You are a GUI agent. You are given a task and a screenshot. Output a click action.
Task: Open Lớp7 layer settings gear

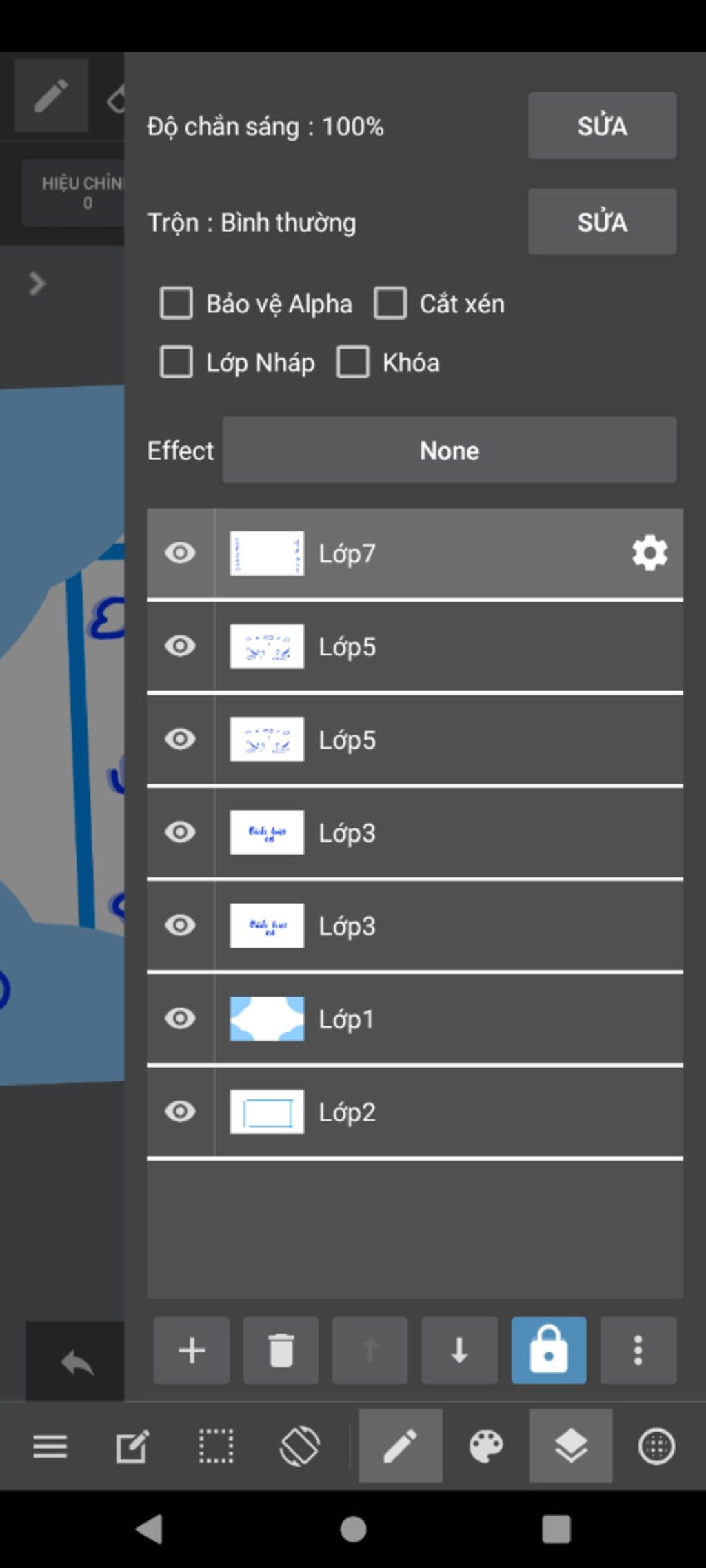pyautogui.click(x=649, y=553)
